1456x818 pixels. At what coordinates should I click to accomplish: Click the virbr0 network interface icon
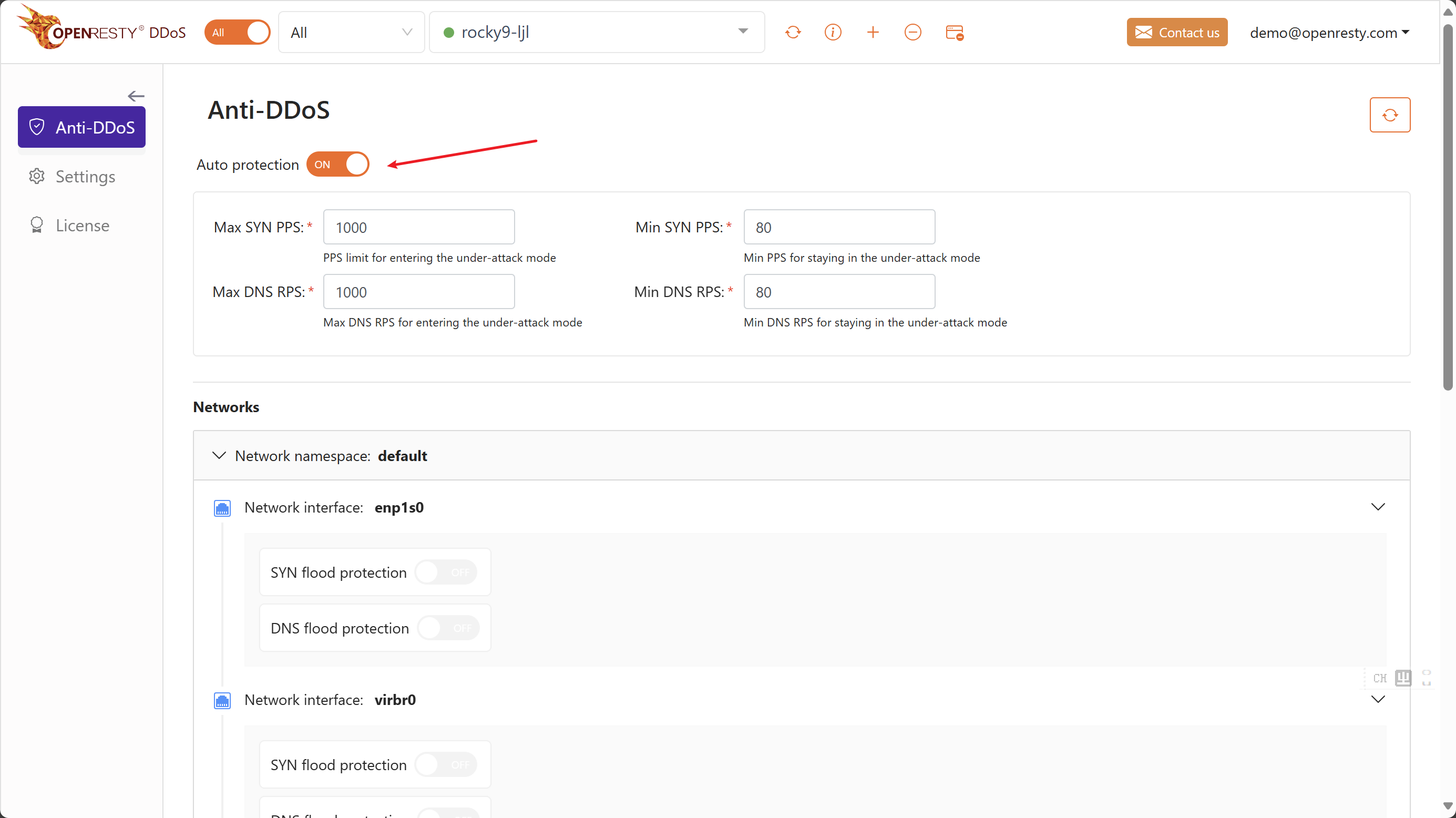(x=222, y=700)
